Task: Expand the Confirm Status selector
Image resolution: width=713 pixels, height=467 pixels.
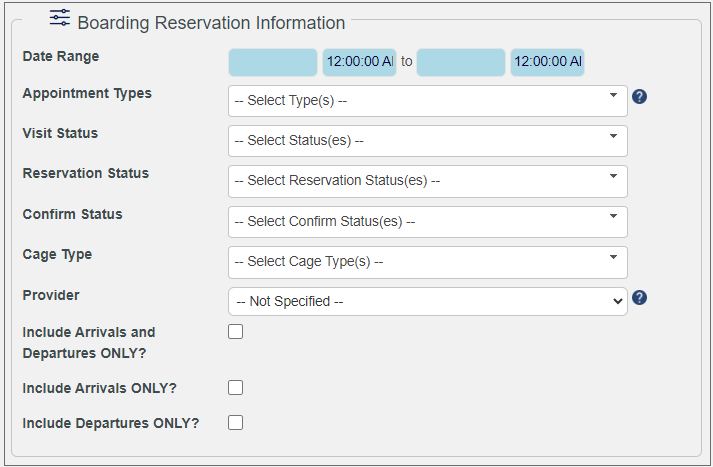Action: click(427, 222)
